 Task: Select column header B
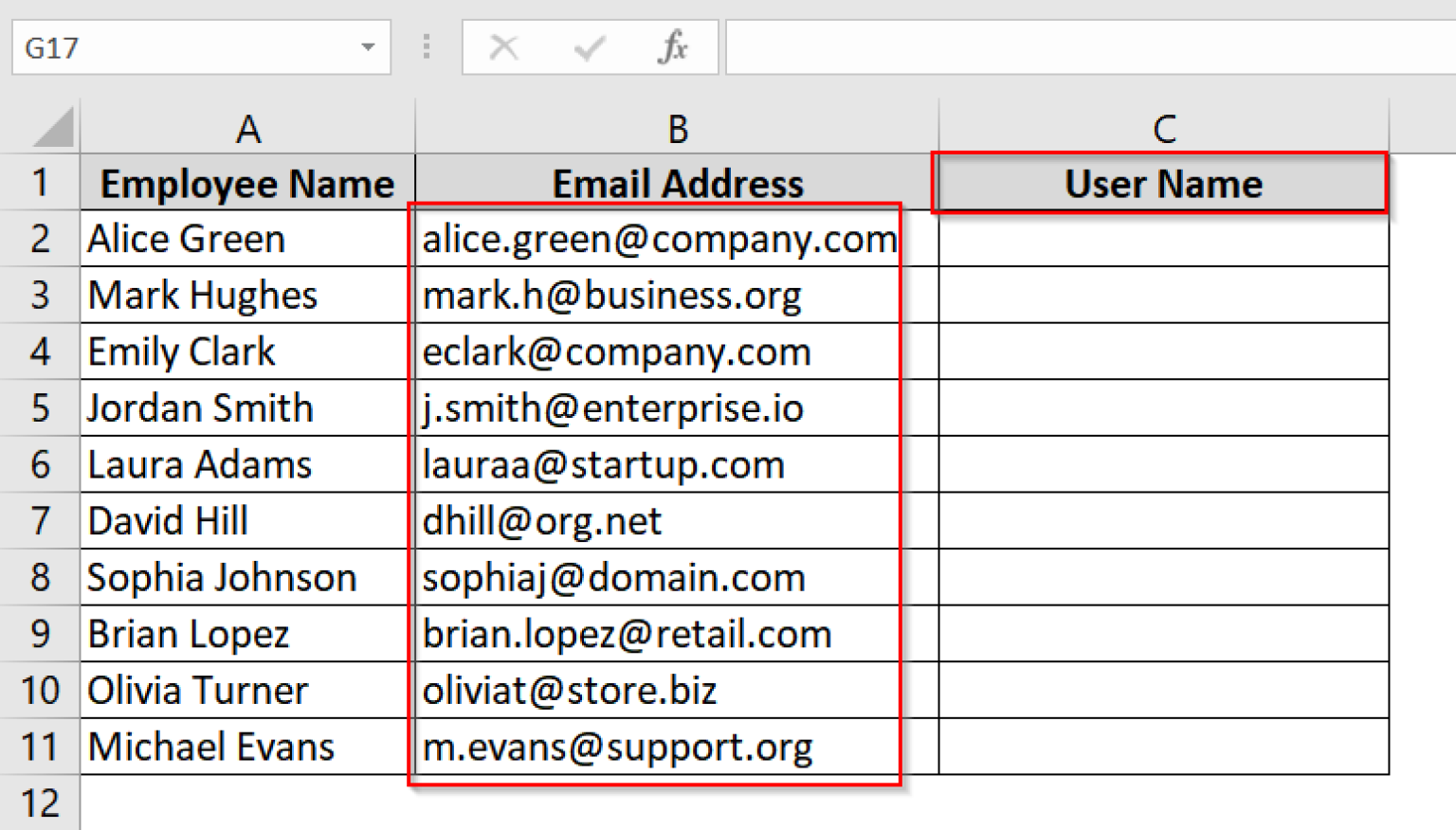(x=676, y=127)
